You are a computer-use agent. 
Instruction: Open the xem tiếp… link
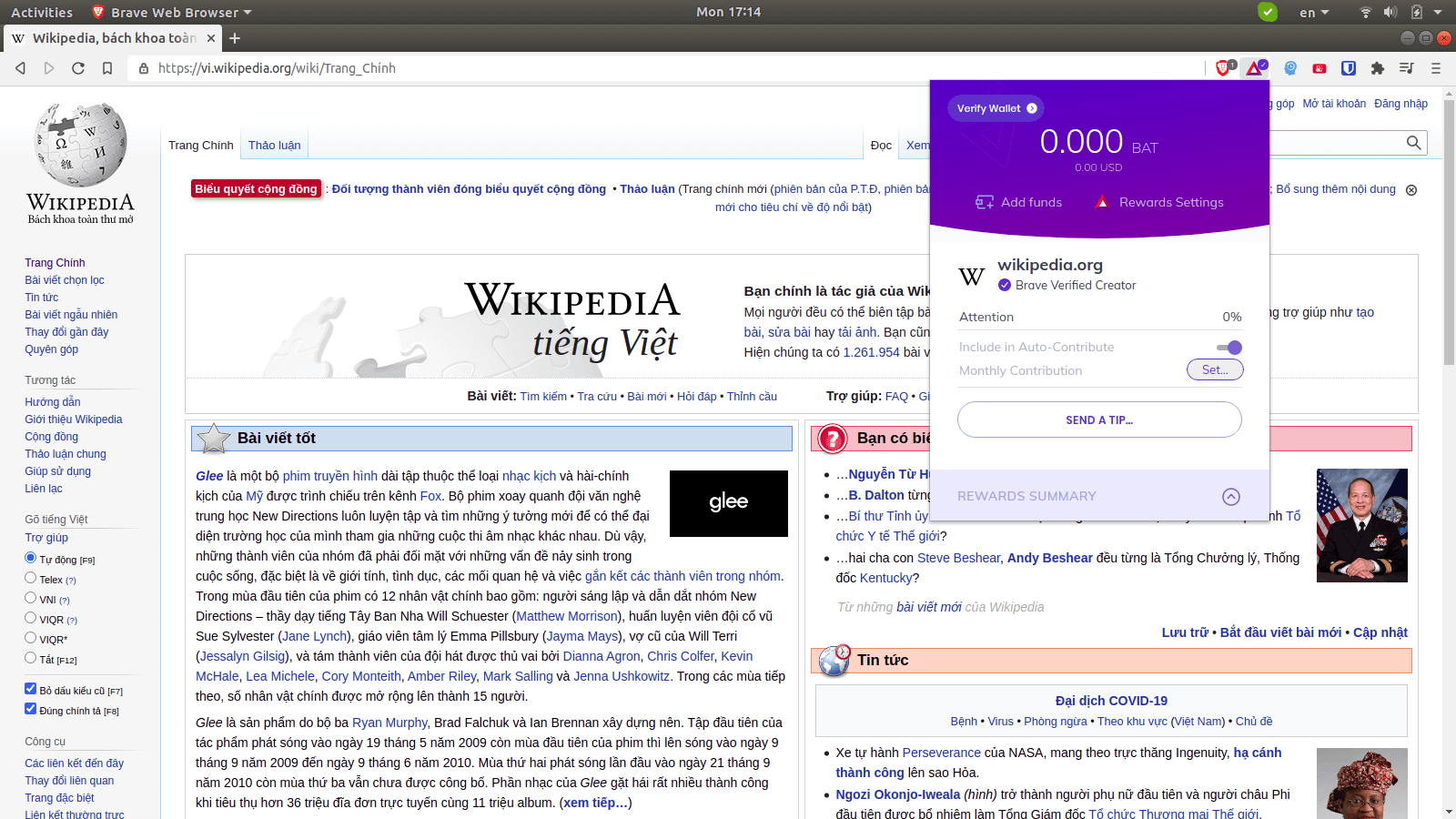594,803
